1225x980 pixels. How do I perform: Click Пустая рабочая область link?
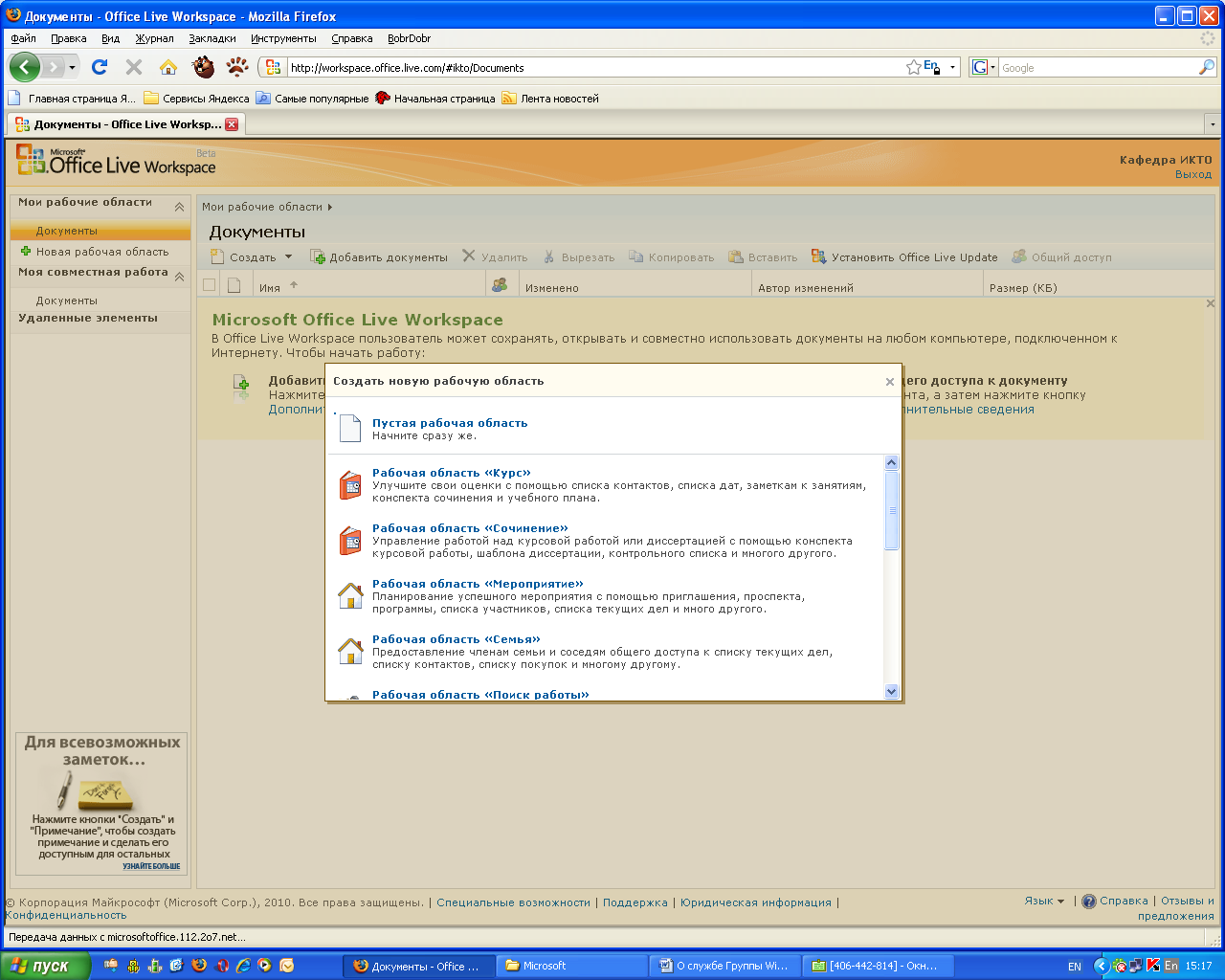[450, 422]
